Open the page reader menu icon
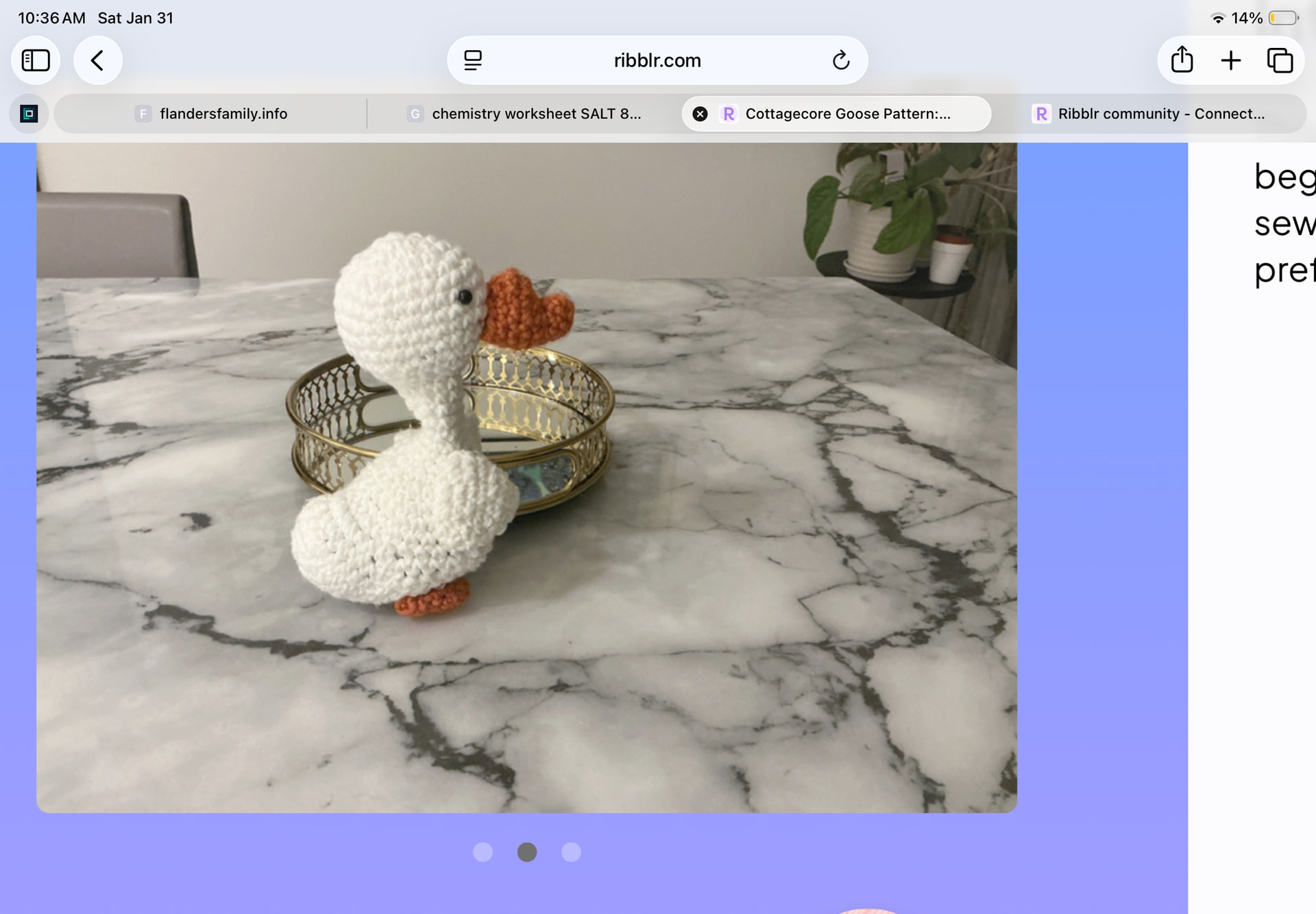This screenshot has width=1316, height=914. click(x=473, y=60)
